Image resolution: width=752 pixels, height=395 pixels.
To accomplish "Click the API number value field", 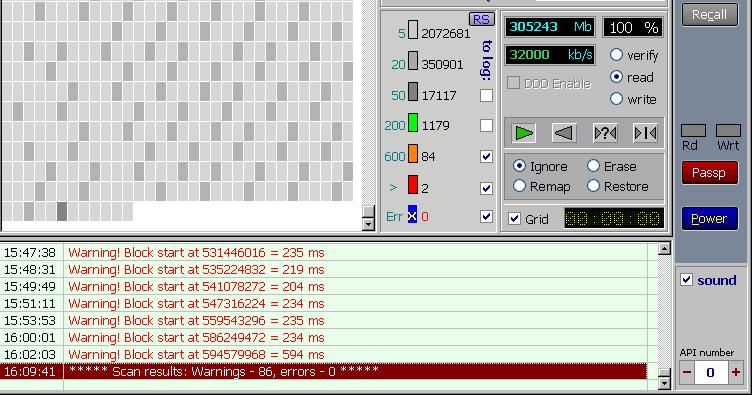I will click(711, 372).
